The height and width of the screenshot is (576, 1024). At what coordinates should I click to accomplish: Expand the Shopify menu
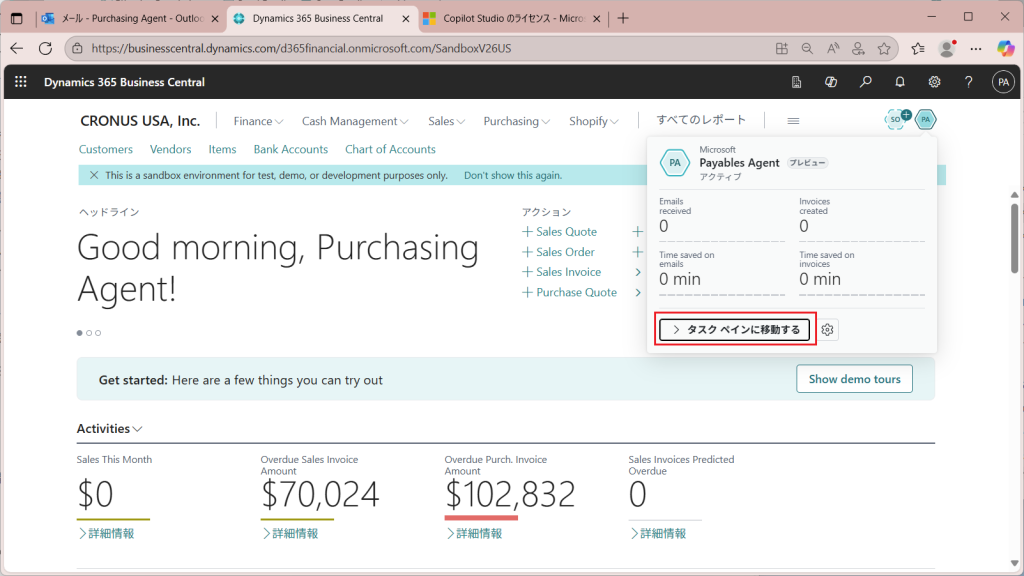click(x=593, y=121)
